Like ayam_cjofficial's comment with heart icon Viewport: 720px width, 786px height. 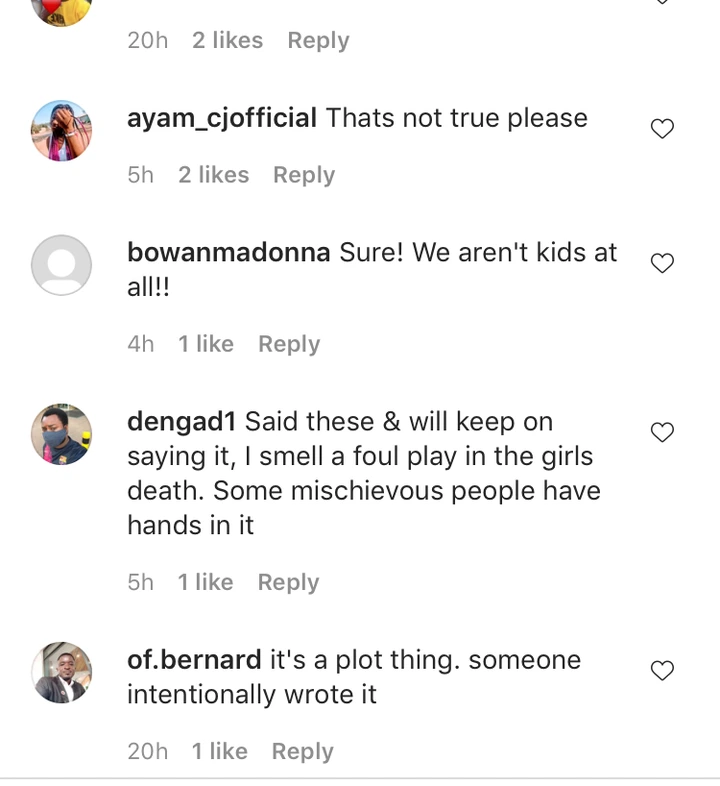click(x=662, y=129)
